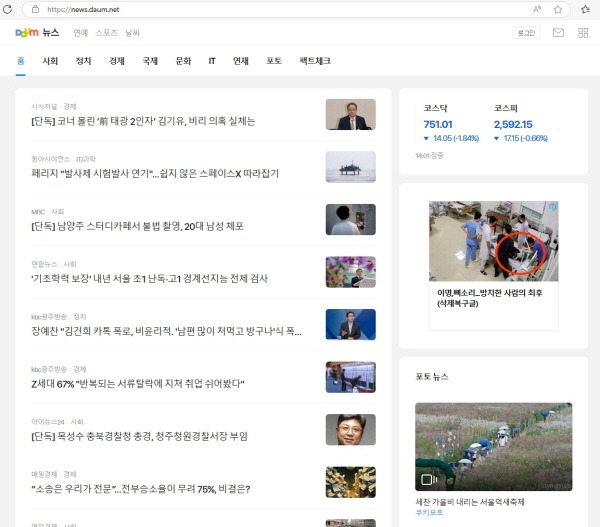
Task: Click the 로그인 button
Action: click(x=526, y=33)
